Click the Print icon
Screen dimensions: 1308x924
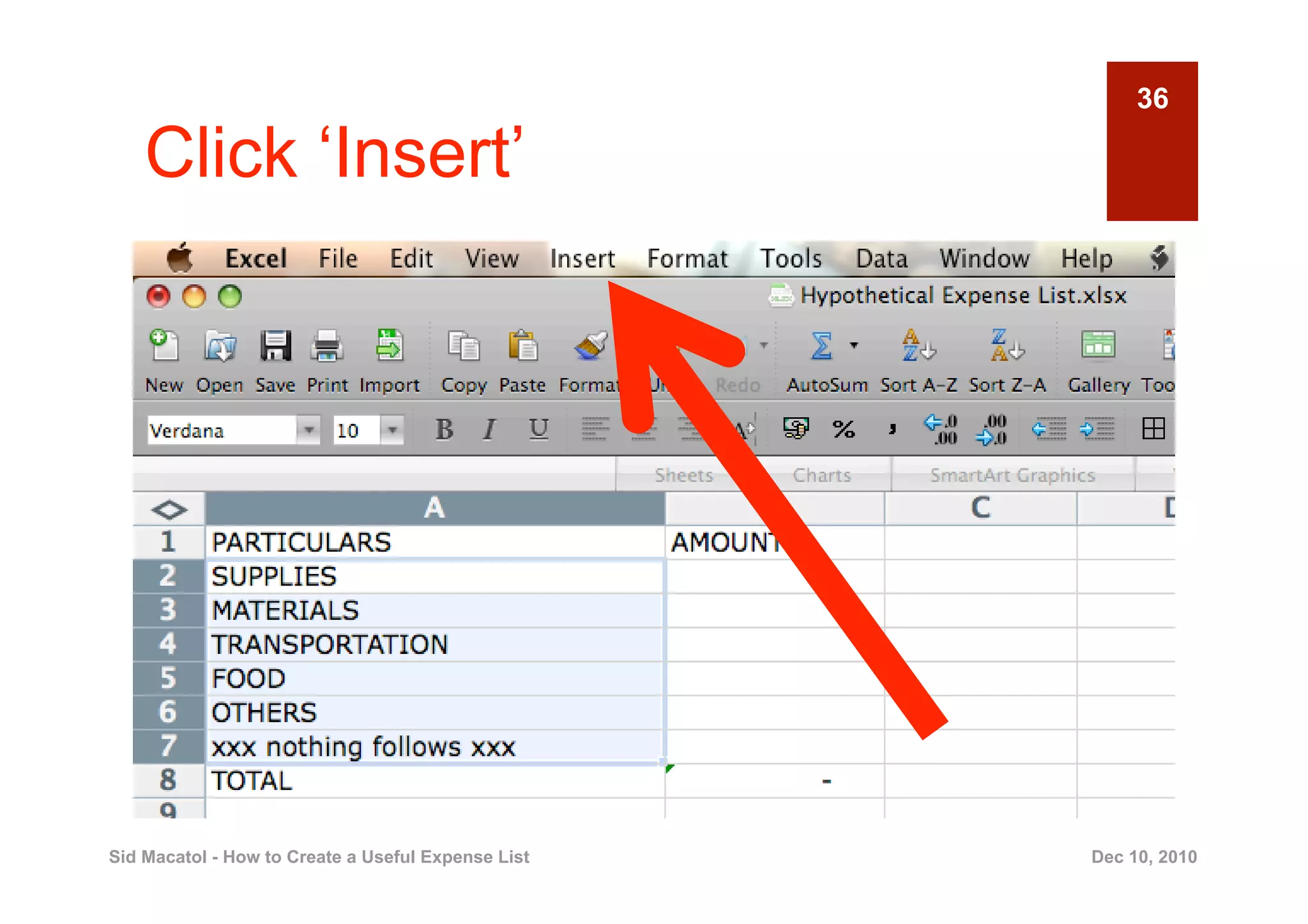327,346
